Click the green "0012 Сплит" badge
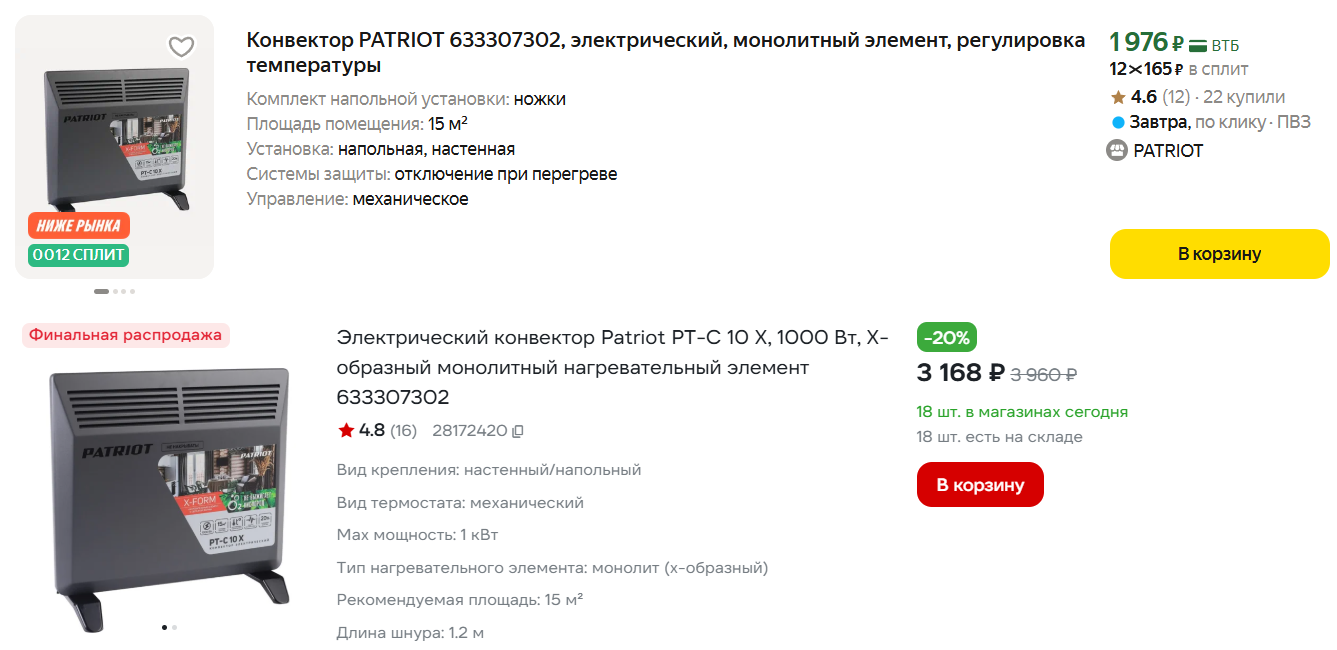1337x650 pixels. (78, 255)
